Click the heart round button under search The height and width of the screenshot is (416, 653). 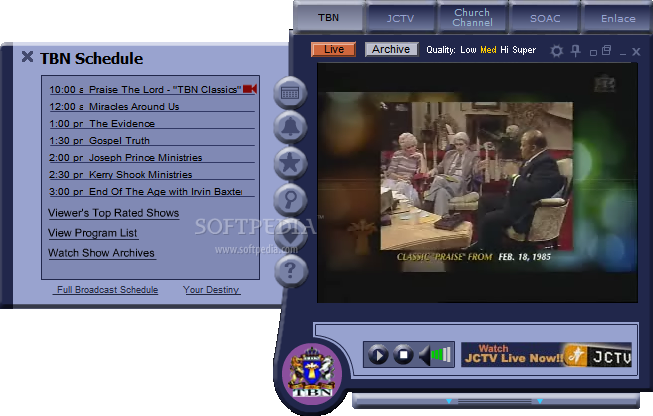tap(291, 236)
